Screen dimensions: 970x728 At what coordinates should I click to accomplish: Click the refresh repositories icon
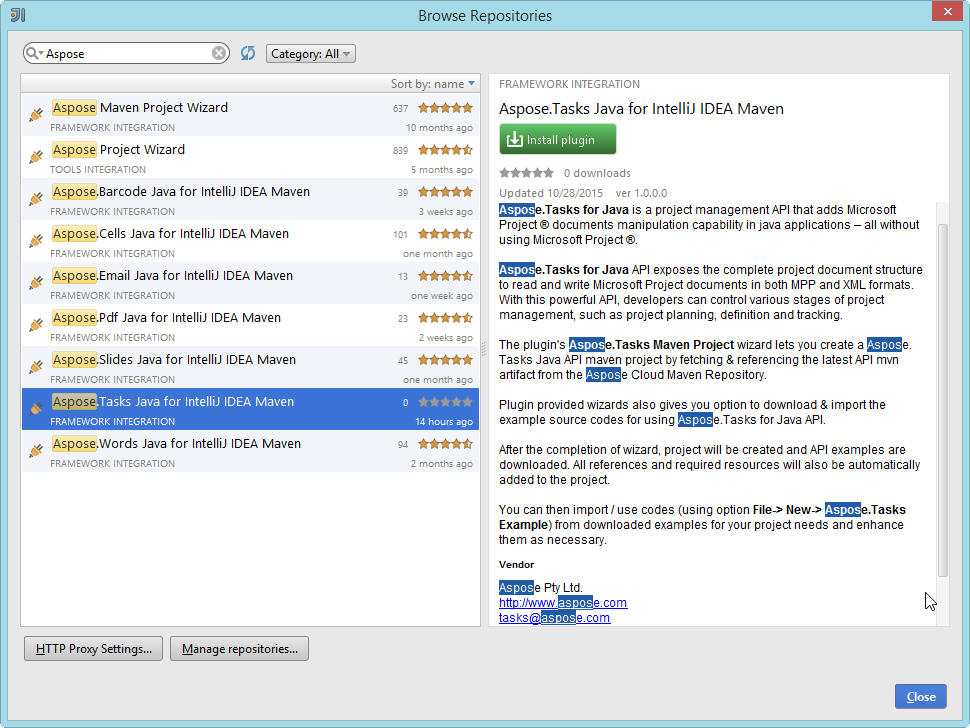(248, 53)
